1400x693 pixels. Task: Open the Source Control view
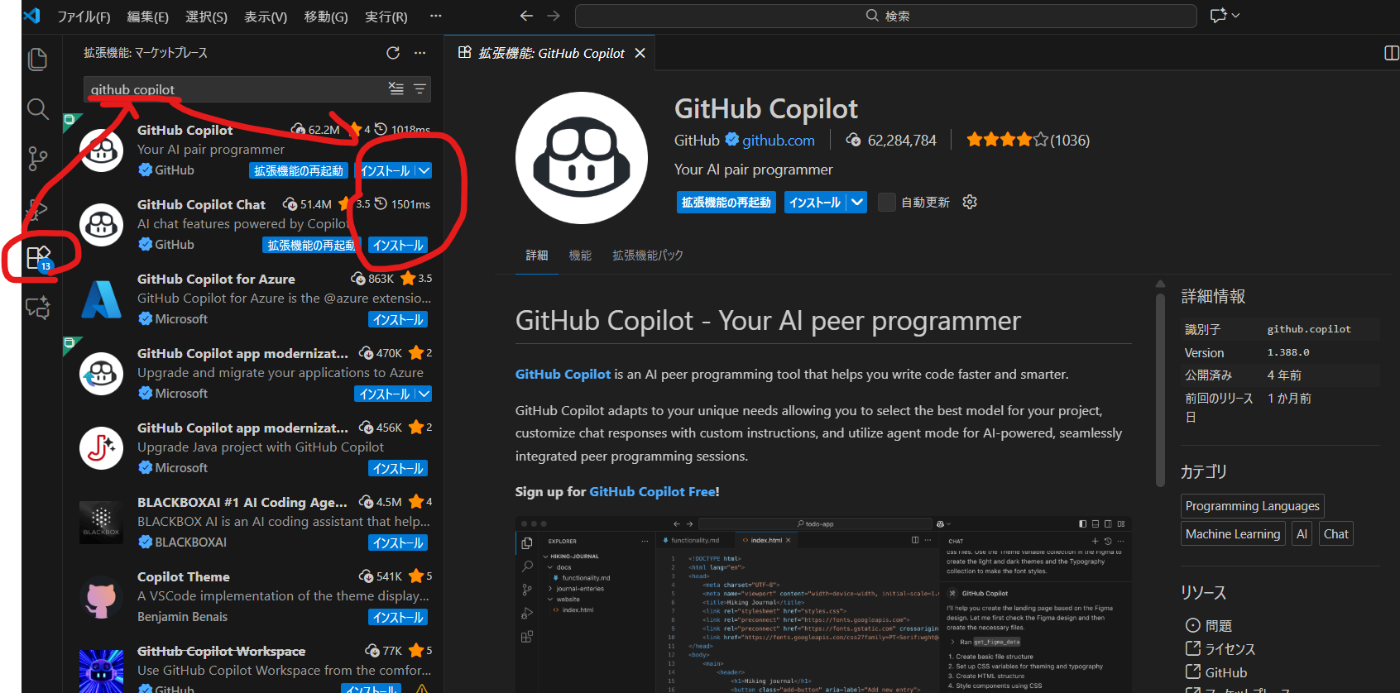[x=37, y=158]
